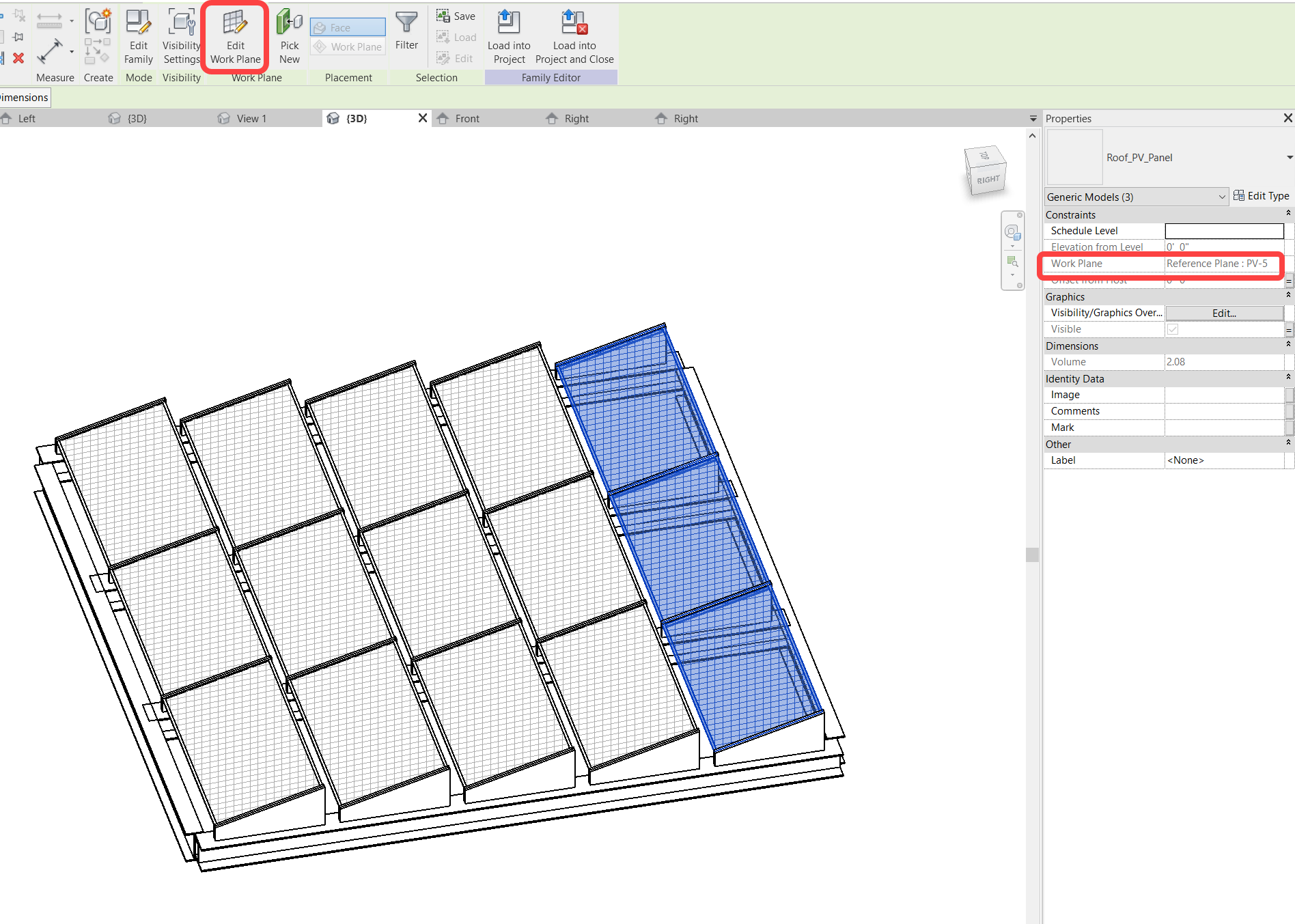The height and width of the screenshot is (924, 1295).
Task: Load the family into the Project
Action: click(x=508, y=38)
